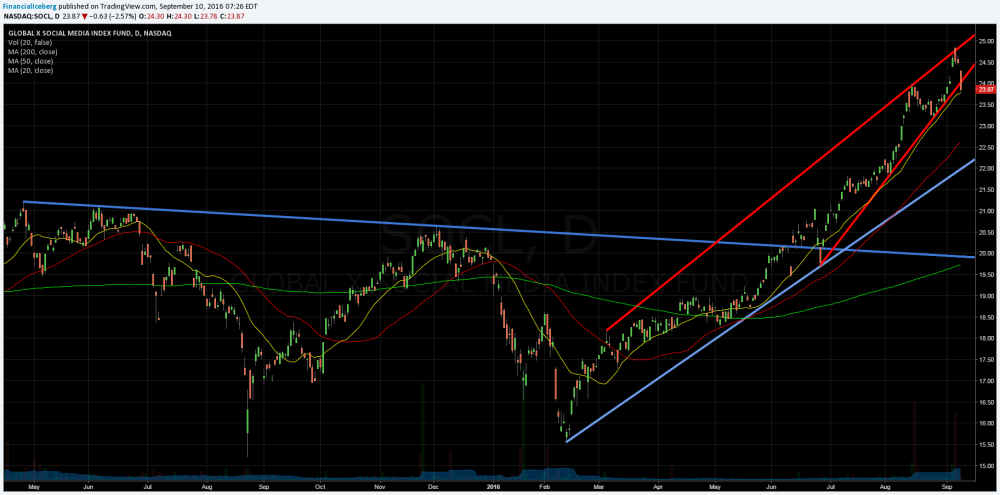Image resolution: width=1000 pixels, height=495 pixels.
Task: Click the 24.50 price axis label
Action: tap(986, 63)
